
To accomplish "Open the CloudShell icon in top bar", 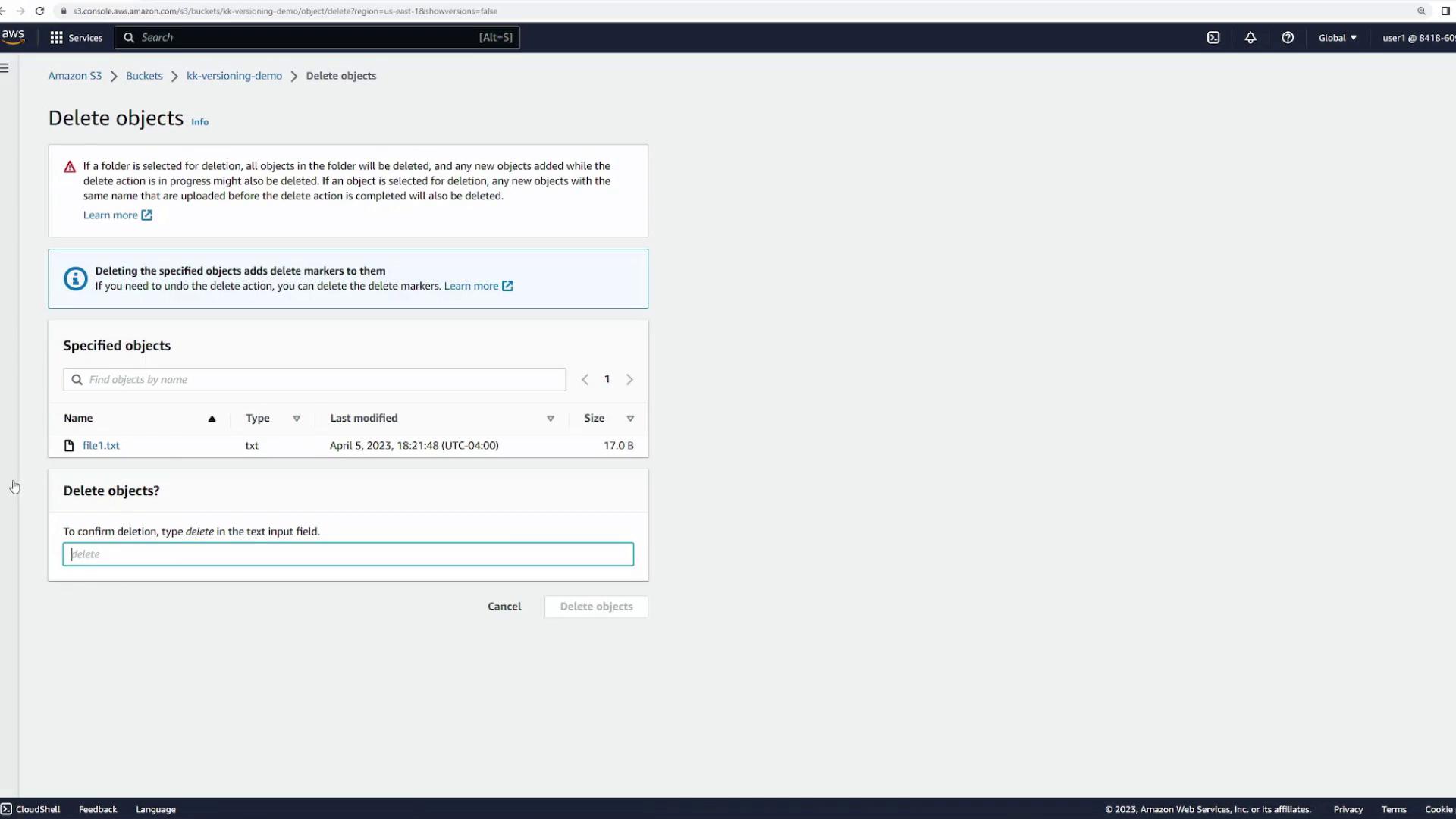I will click(x=1213, y=38).
